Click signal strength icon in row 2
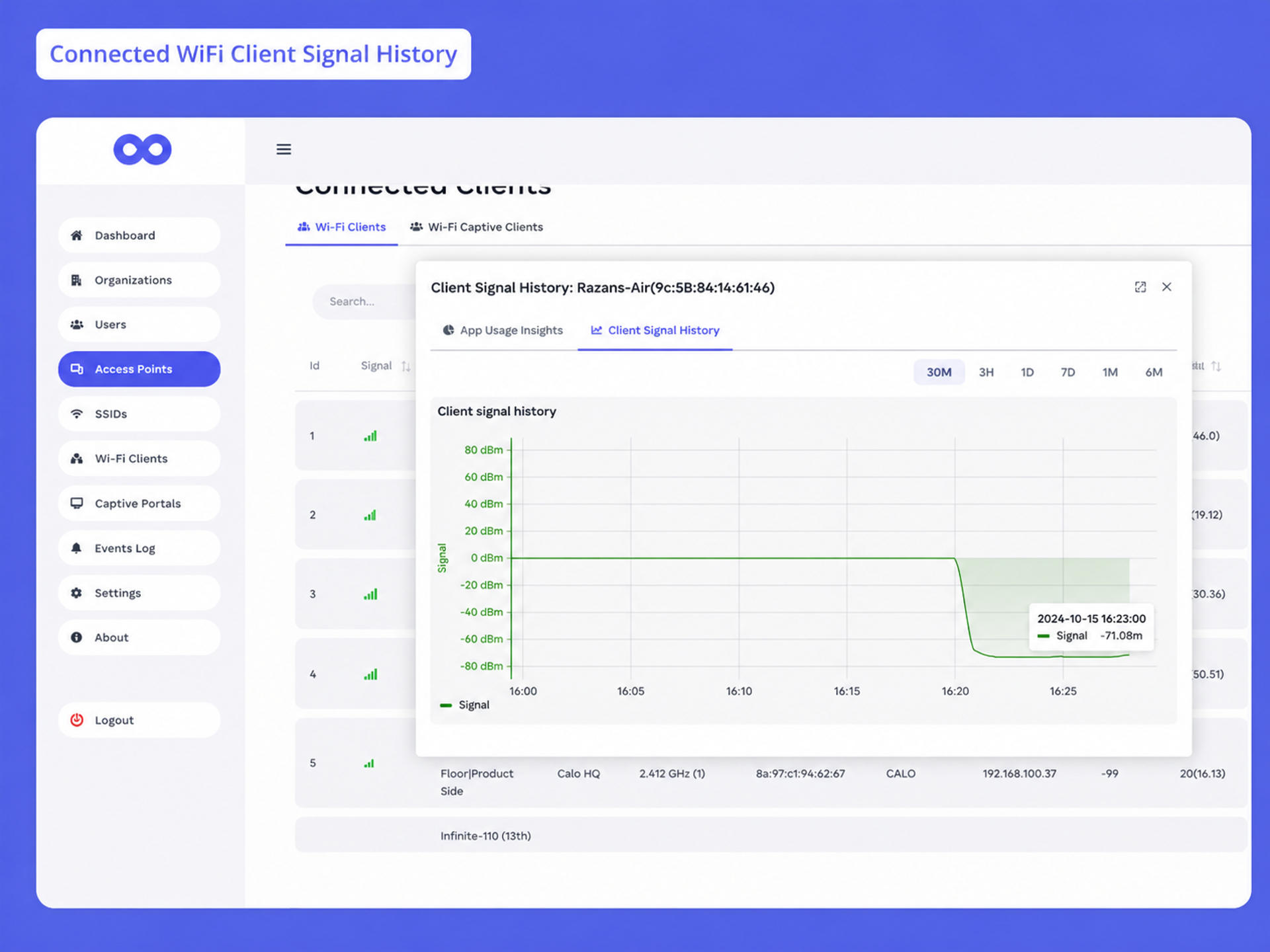The image size is (1270, 952). (370, 515)
